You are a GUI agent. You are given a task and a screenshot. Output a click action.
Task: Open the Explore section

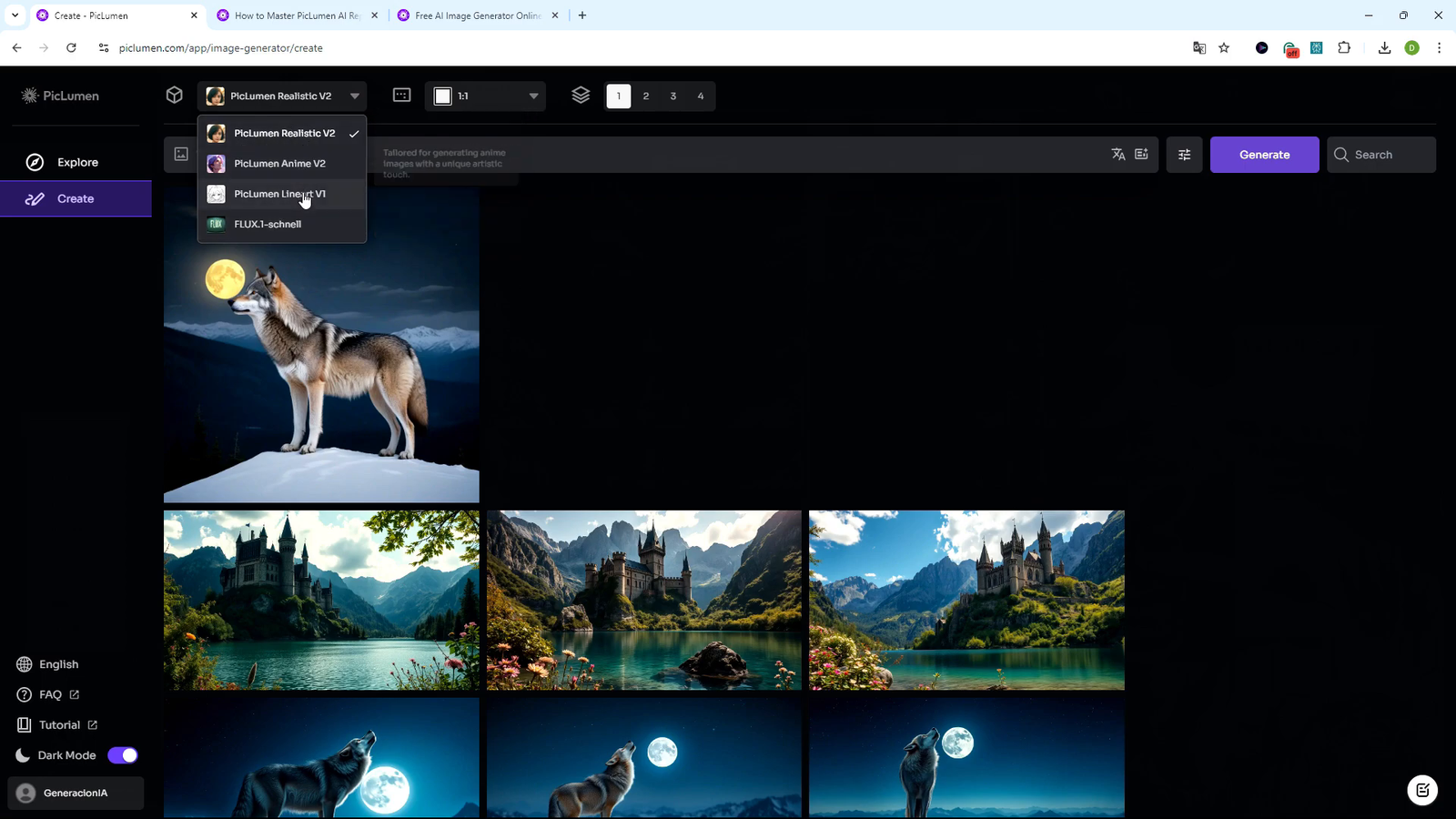click(x=76, y=162)
